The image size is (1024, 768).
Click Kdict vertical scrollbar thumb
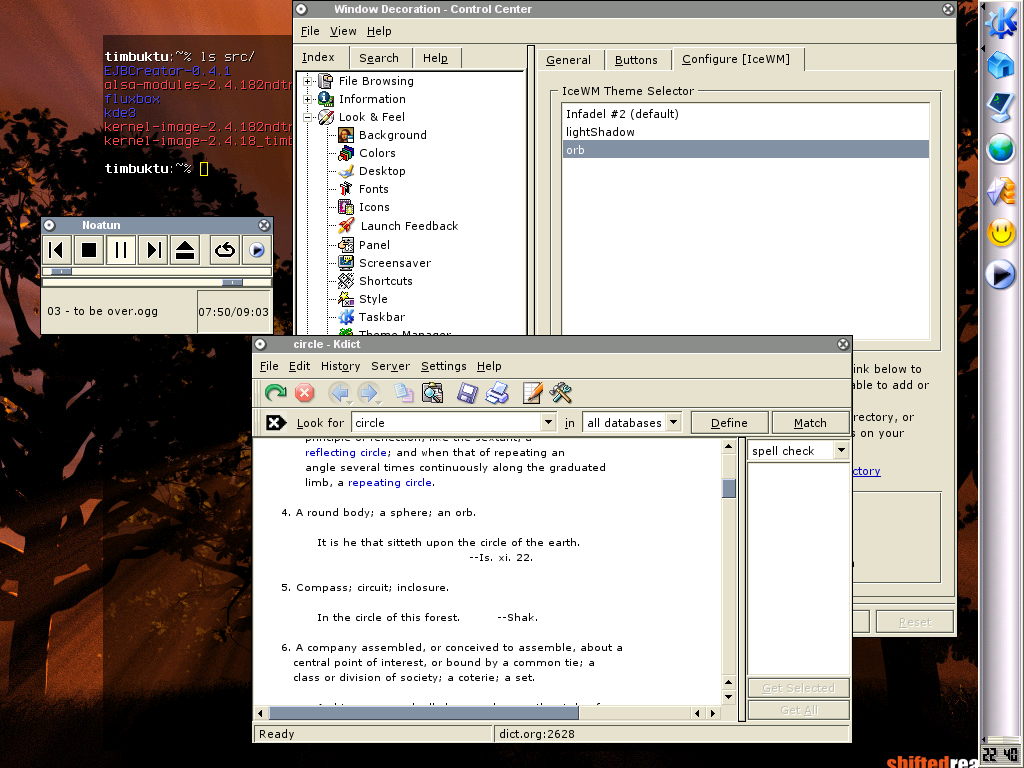(x=729, y=488)
